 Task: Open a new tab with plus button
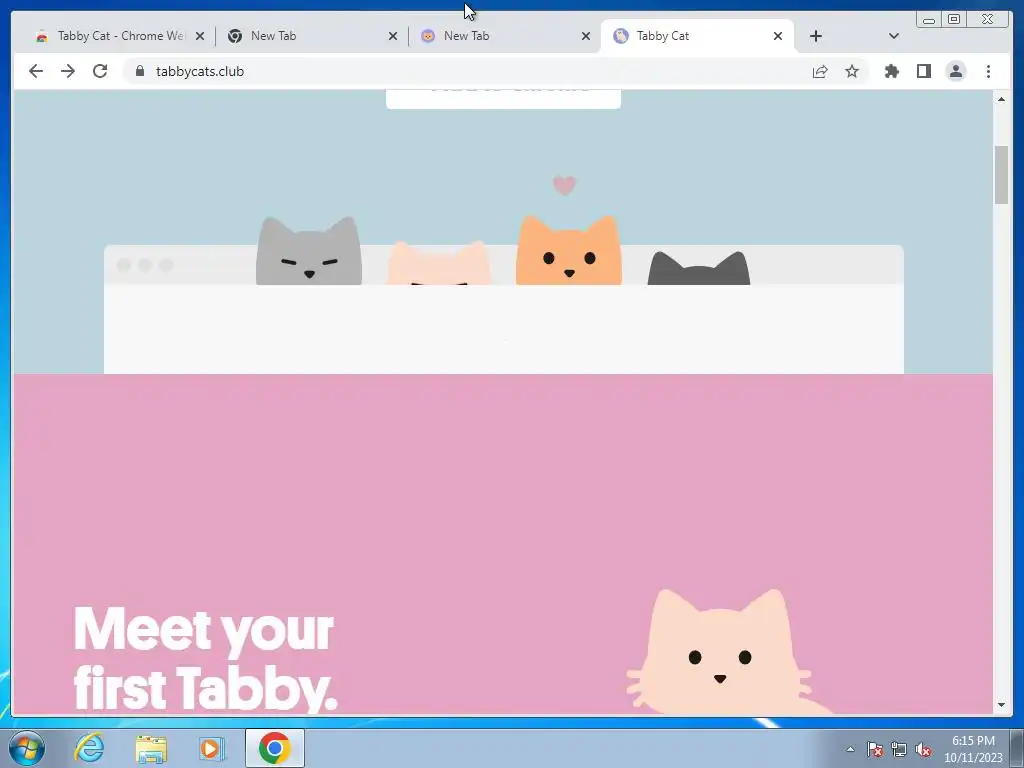[x=816, y=36]
